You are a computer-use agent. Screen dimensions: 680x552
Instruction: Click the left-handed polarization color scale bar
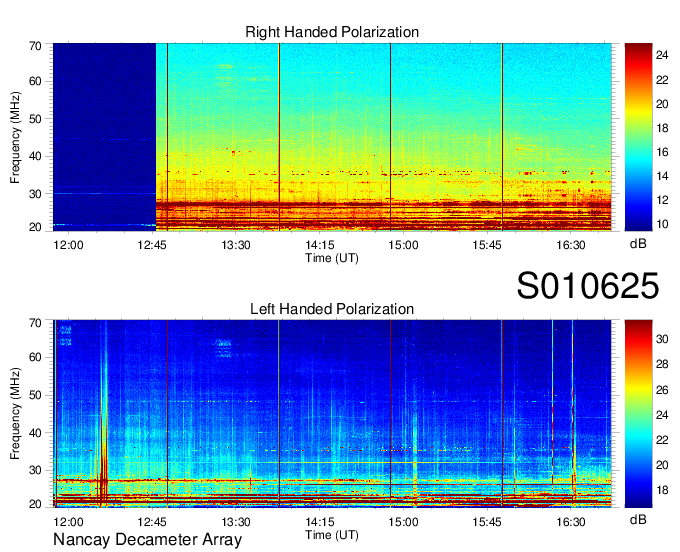pyautogui.click(x=638, y=414)
